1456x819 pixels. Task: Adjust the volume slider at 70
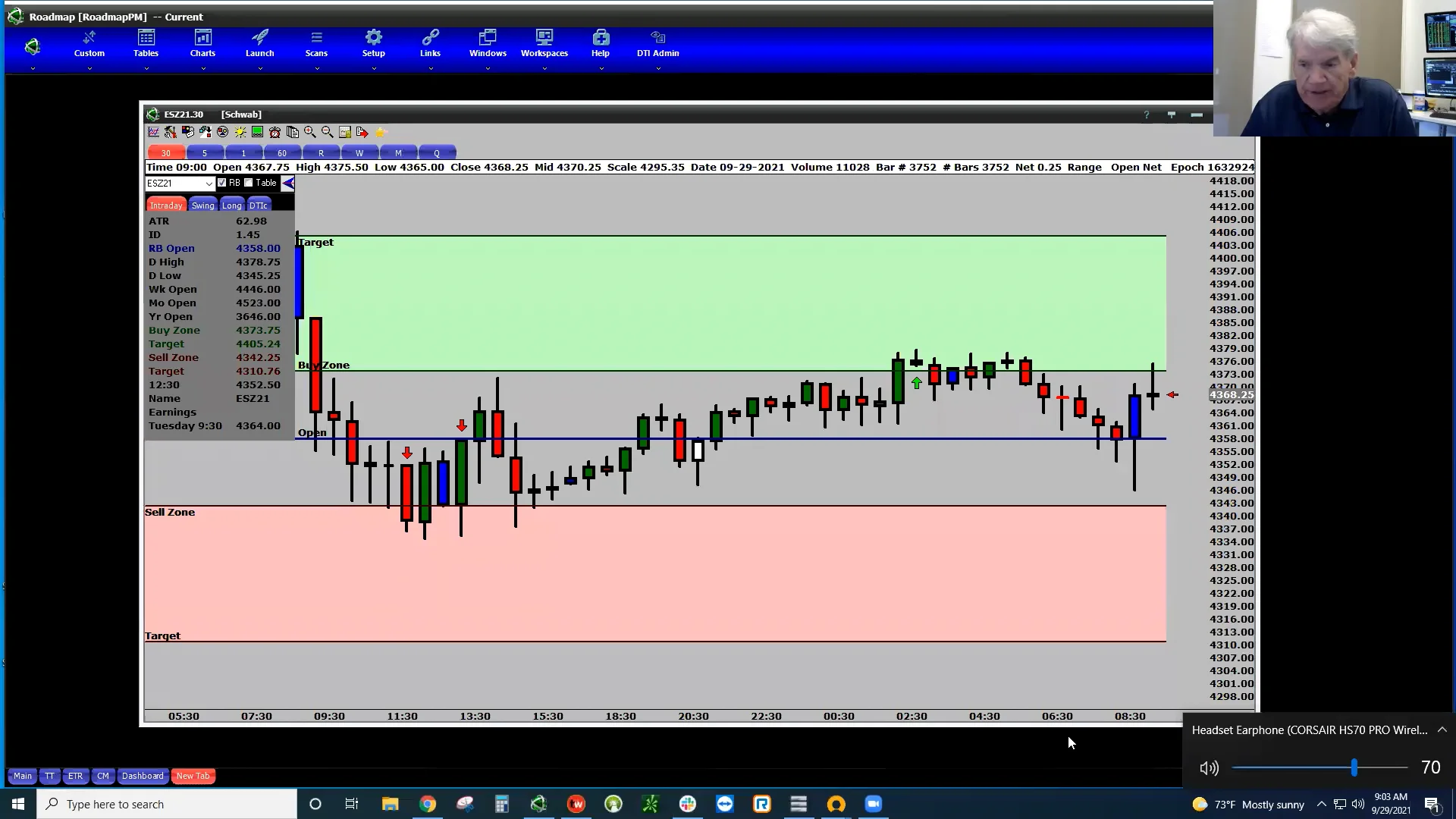click(1355, 767)
